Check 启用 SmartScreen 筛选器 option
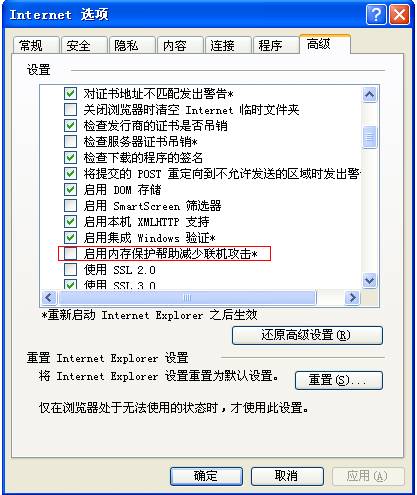 (70, 206)
